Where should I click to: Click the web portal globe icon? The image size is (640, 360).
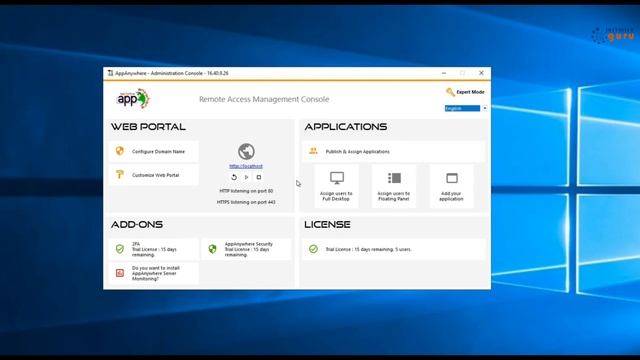[x=246, y=151]
